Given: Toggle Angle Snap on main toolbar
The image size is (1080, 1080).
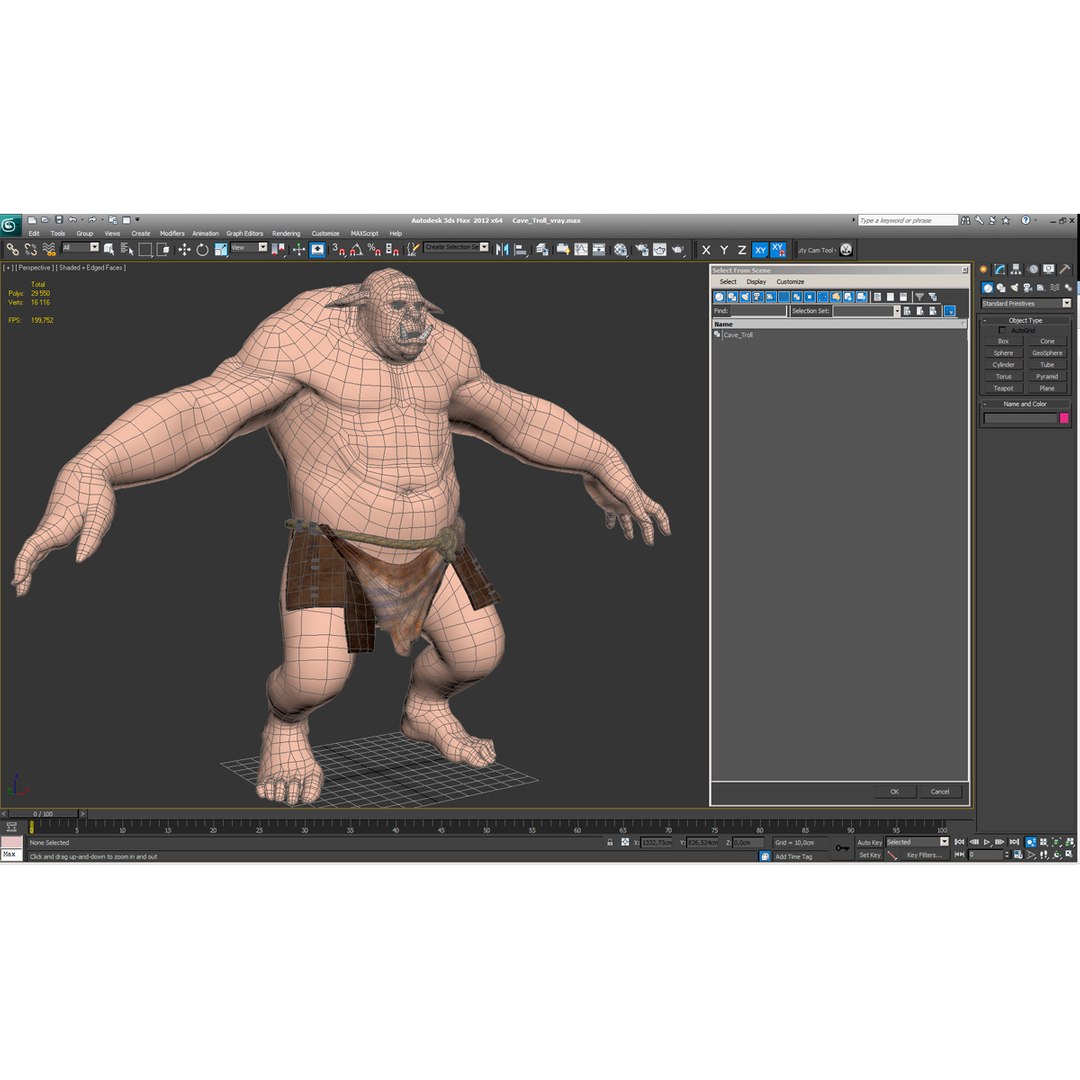Looking at the screenshot, I should tap(356, 249).
